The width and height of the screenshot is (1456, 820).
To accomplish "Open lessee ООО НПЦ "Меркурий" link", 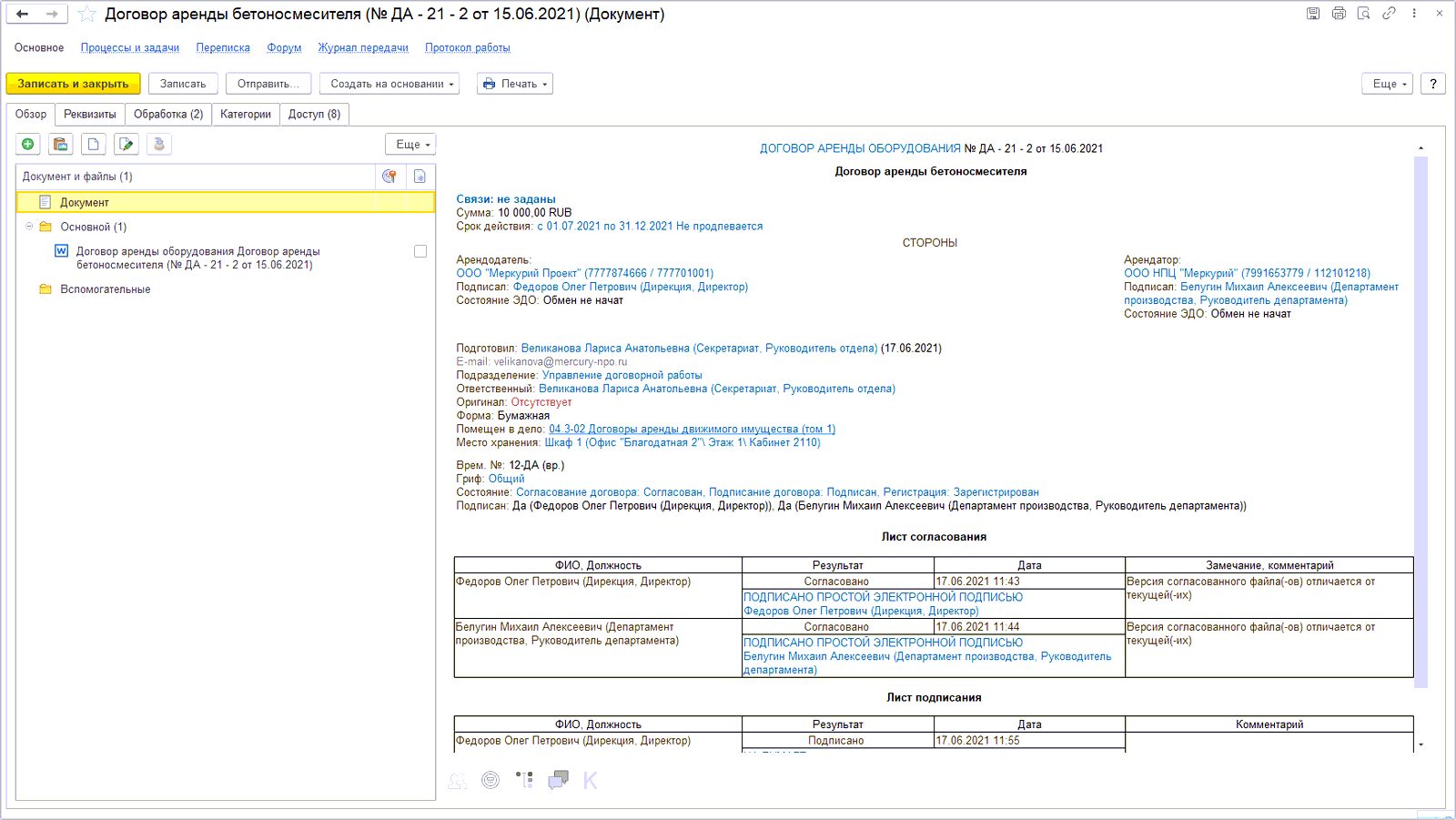I will tap(1247, 273).
